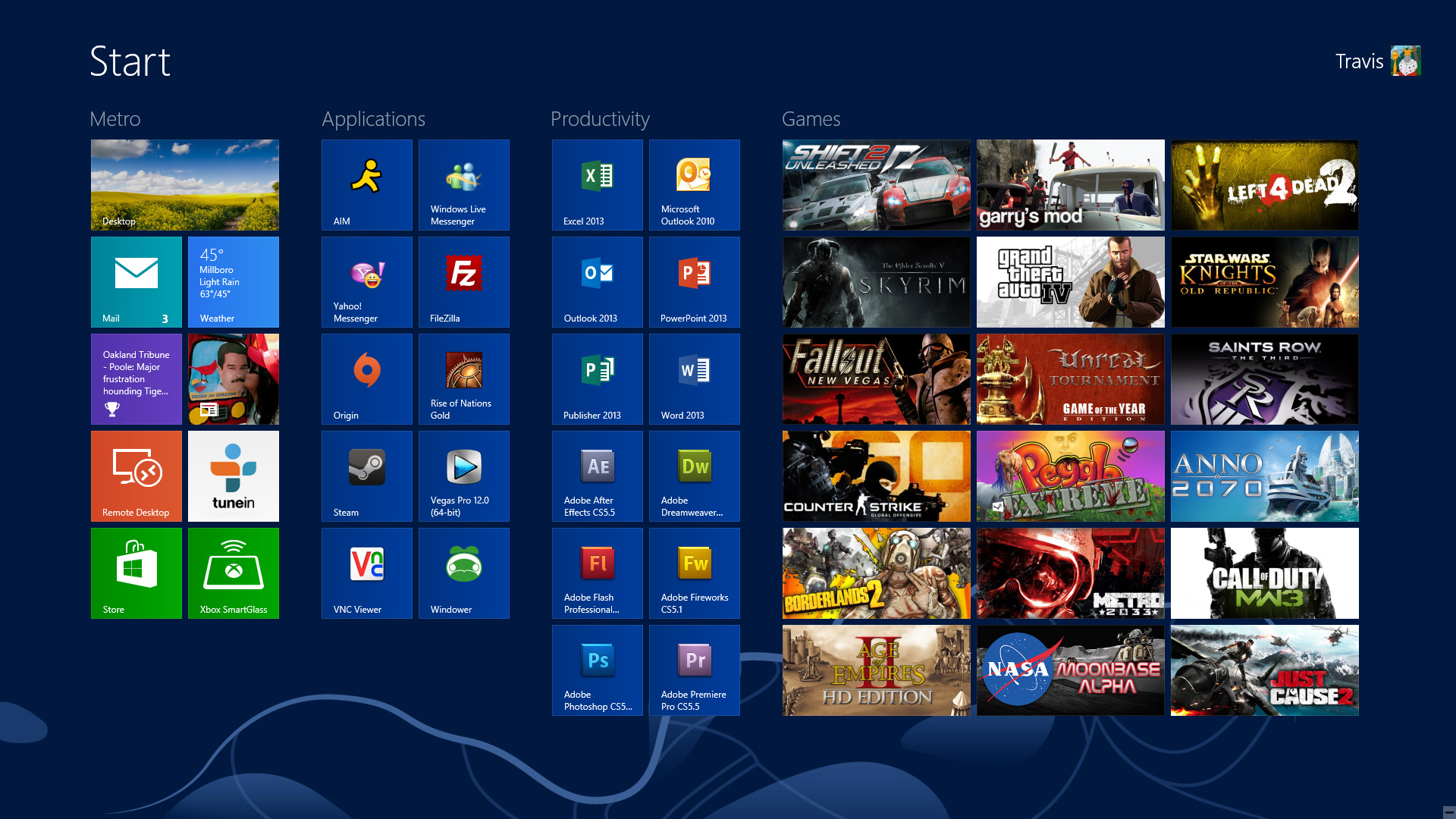Launch Star Wars Knights Old Republic

1265,282
